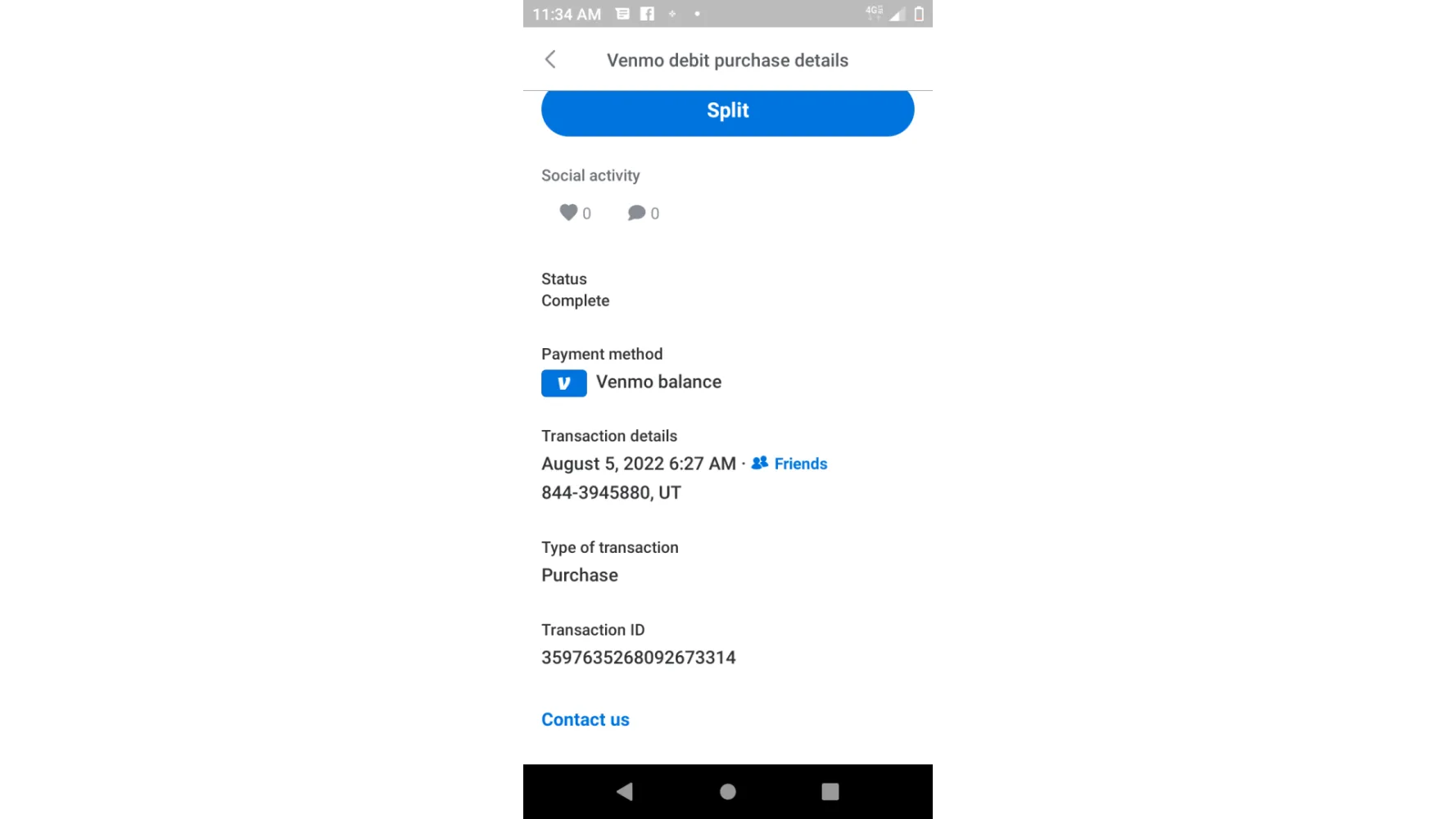The width and height of the screenshot is (1456, 819).
Task: Tap the Purchase transaction type value
Action: point(579,575)
